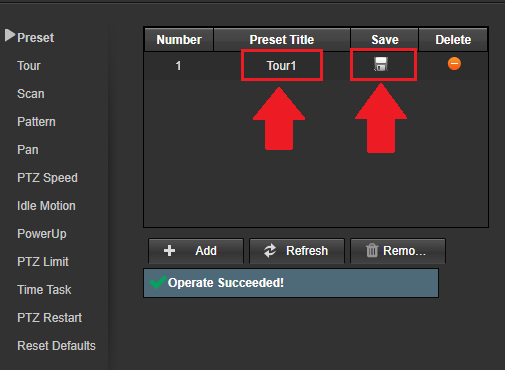This screenshot has height=370, width=505.
Task: Click the arrow marker beside Preset
Action: pyautogui.click(x=10, y=35)
